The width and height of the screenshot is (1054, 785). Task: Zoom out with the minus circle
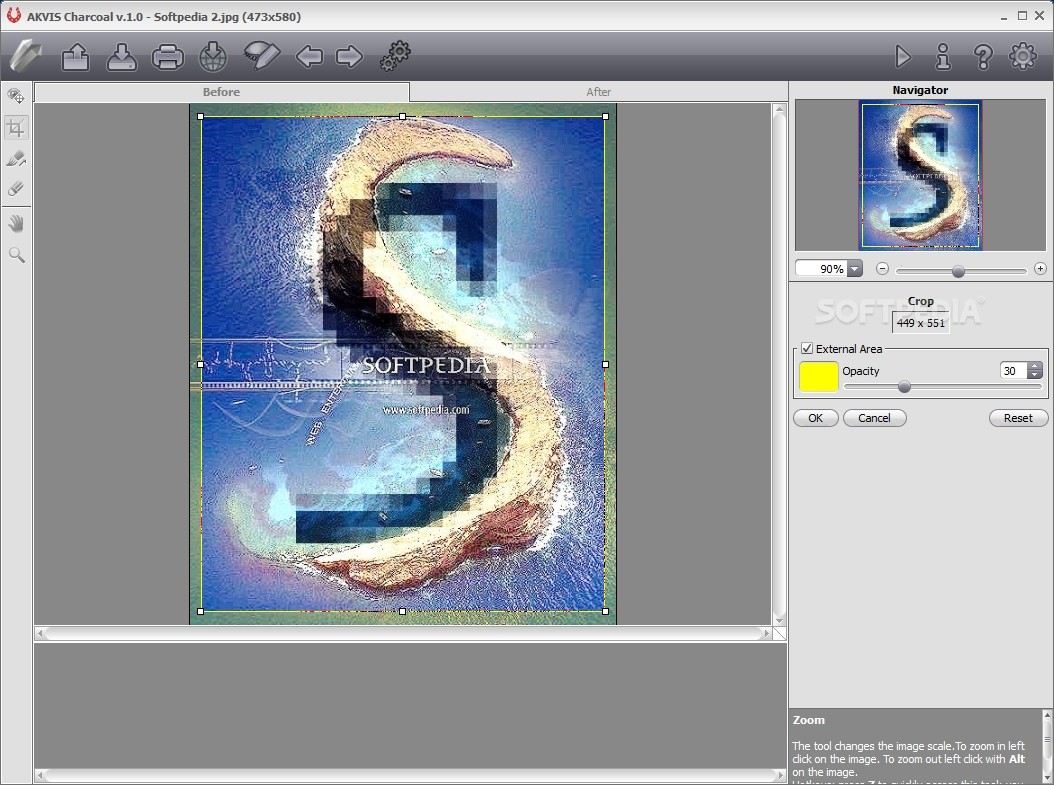pyautogui.click(x=883, y=269)
